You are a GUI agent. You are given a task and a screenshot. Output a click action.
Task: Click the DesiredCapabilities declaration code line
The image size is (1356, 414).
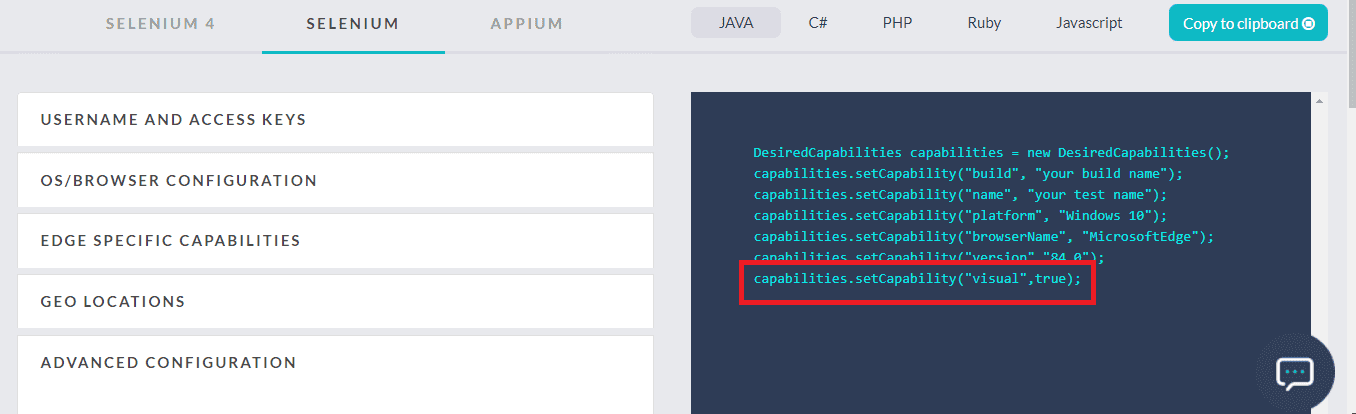[991, 153]
